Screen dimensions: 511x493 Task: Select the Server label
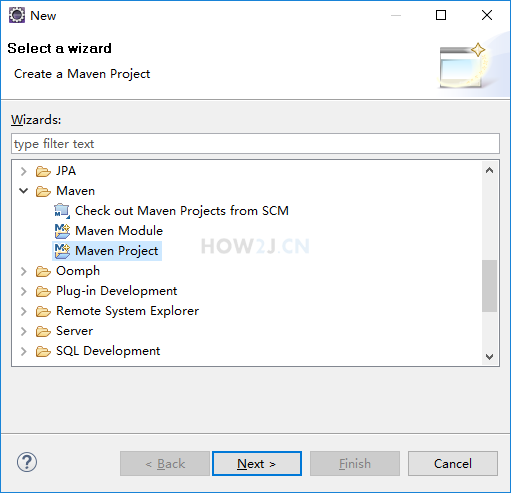(75, 331)
